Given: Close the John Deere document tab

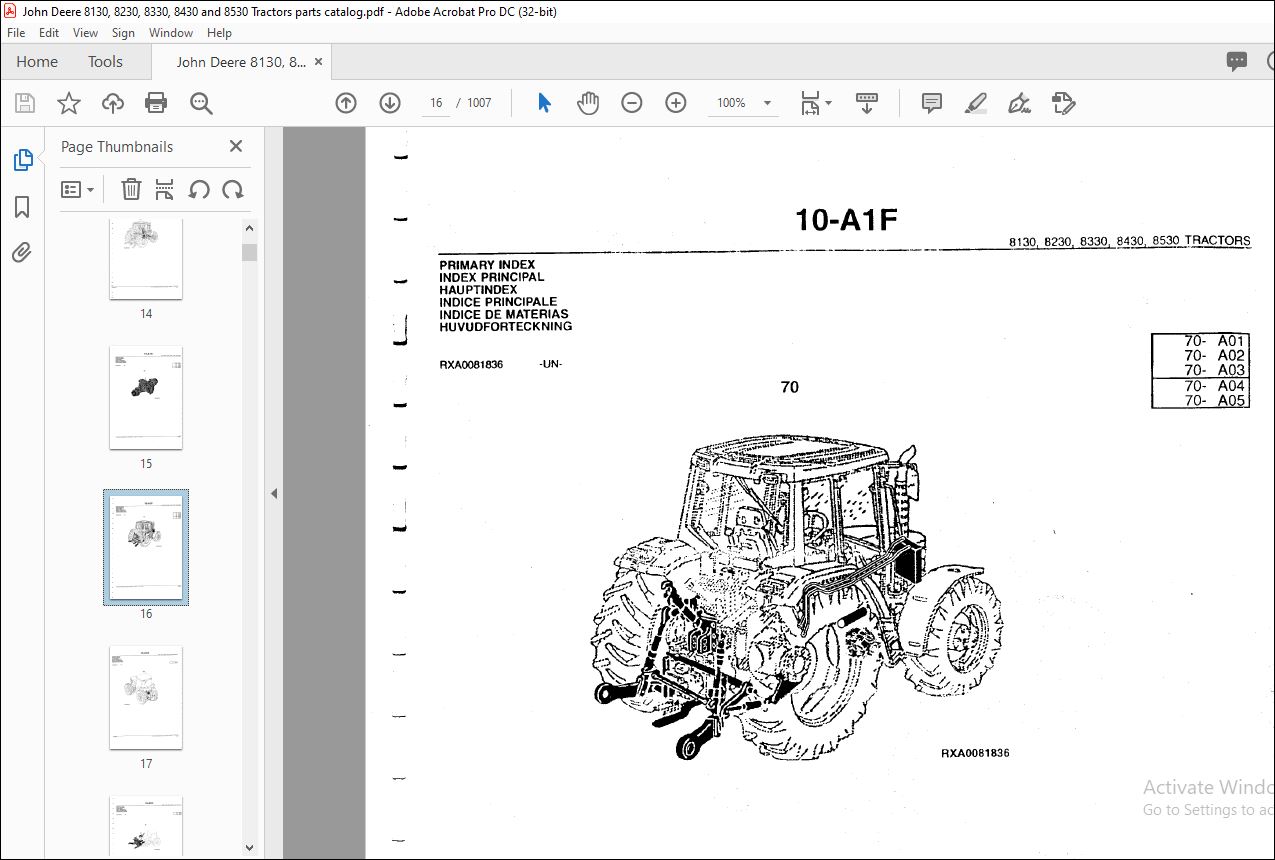Looking at the screenshot, I should (319, 62).
